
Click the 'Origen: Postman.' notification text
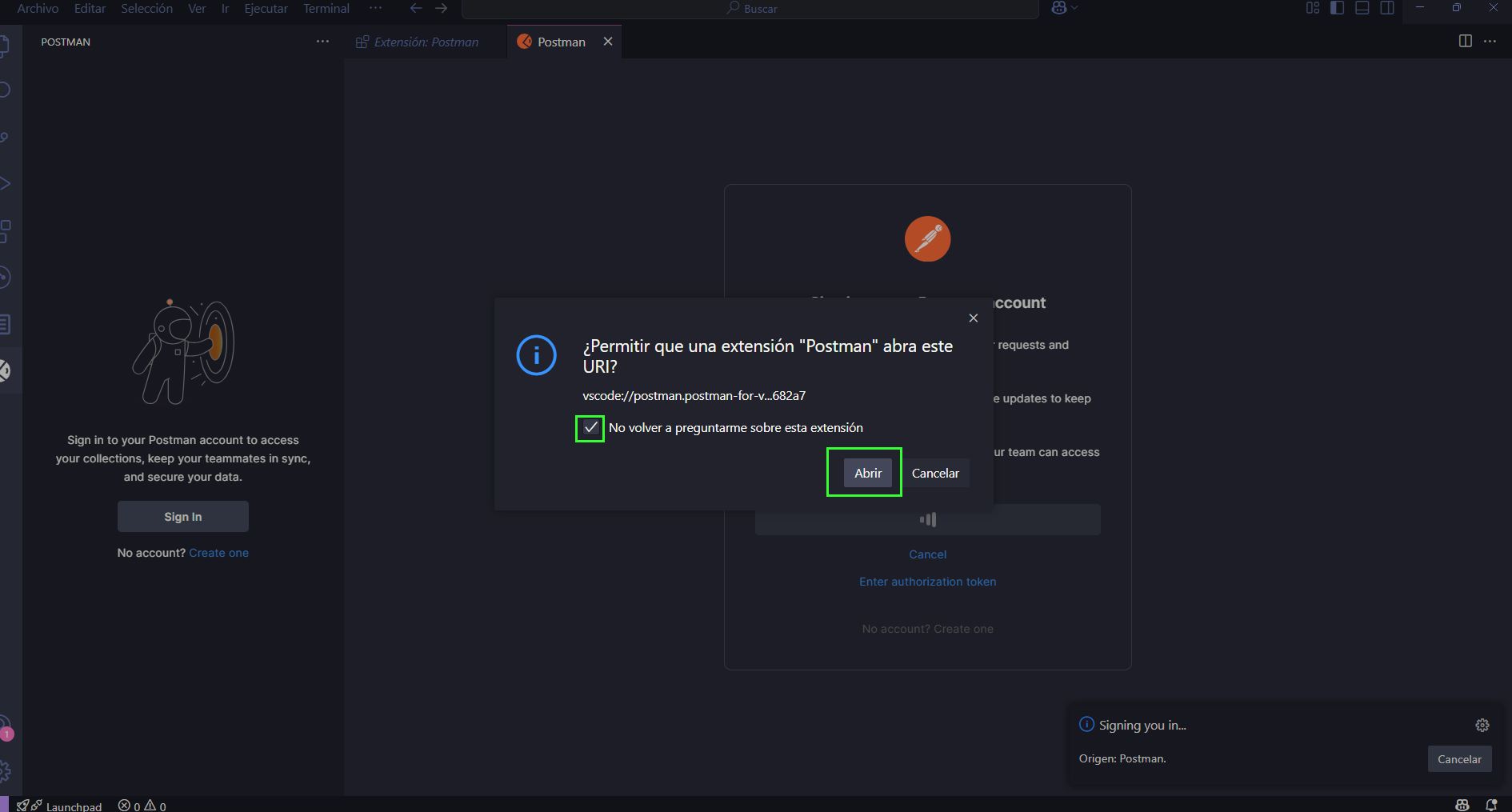click(x=1122, y=758)
